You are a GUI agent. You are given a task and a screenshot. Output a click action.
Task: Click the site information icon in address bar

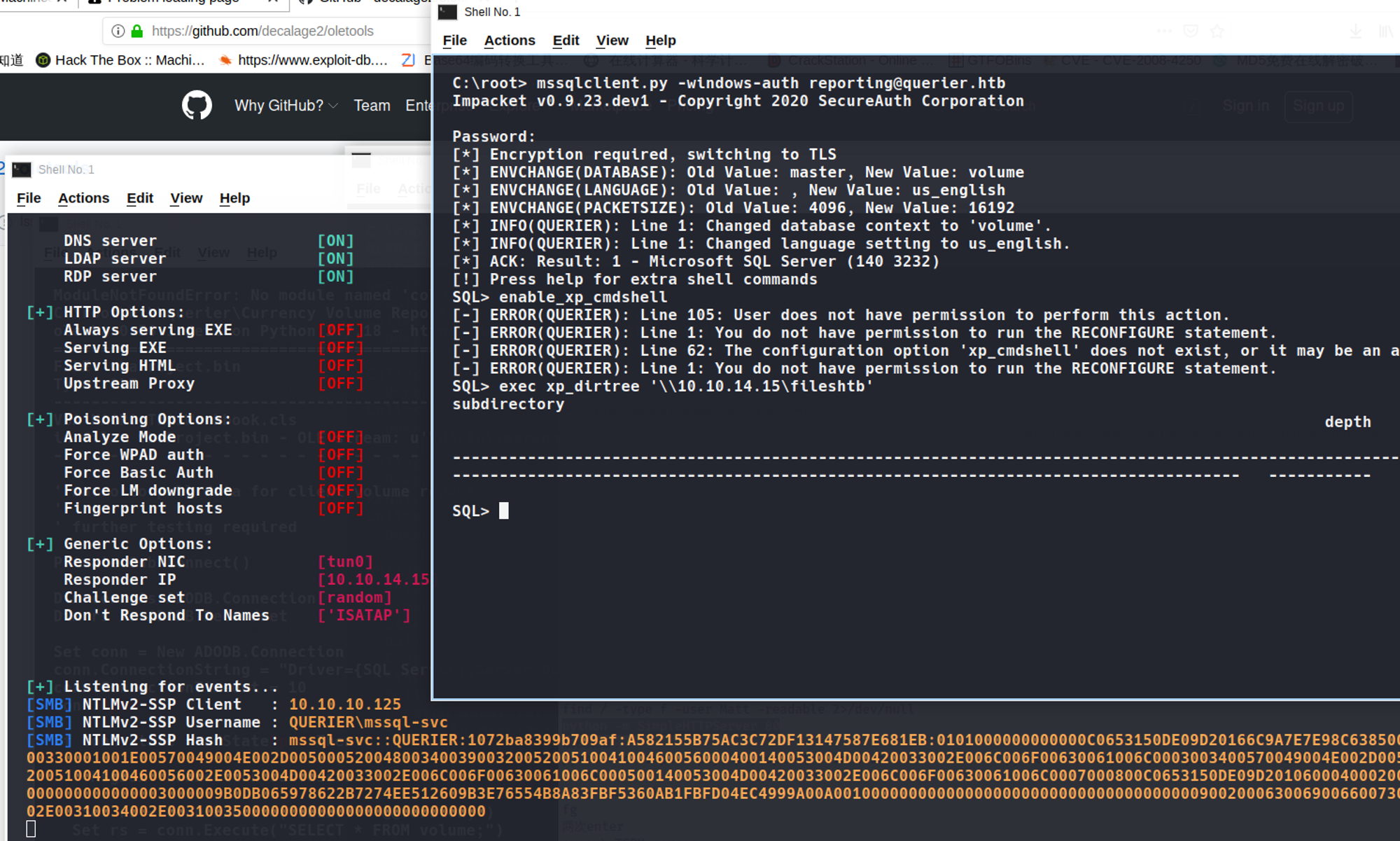118,31
